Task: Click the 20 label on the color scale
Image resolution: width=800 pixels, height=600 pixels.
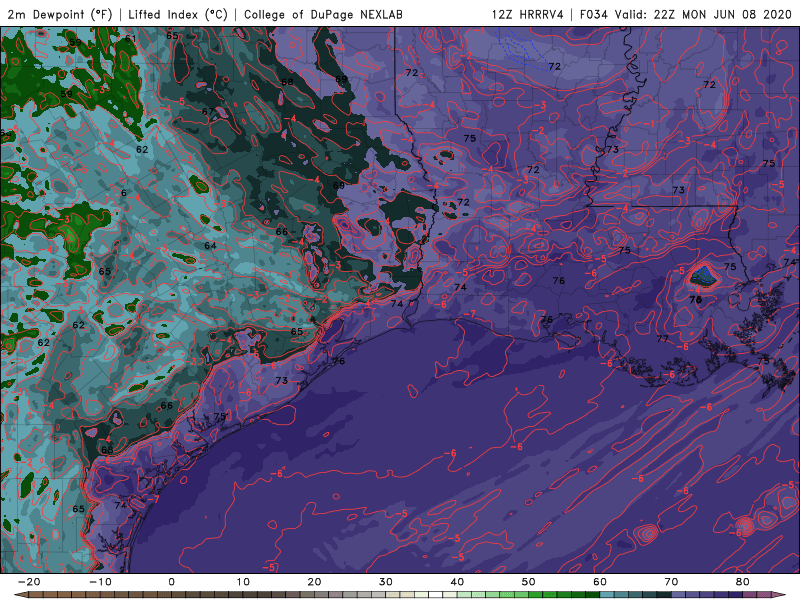Action: (314, 582)
